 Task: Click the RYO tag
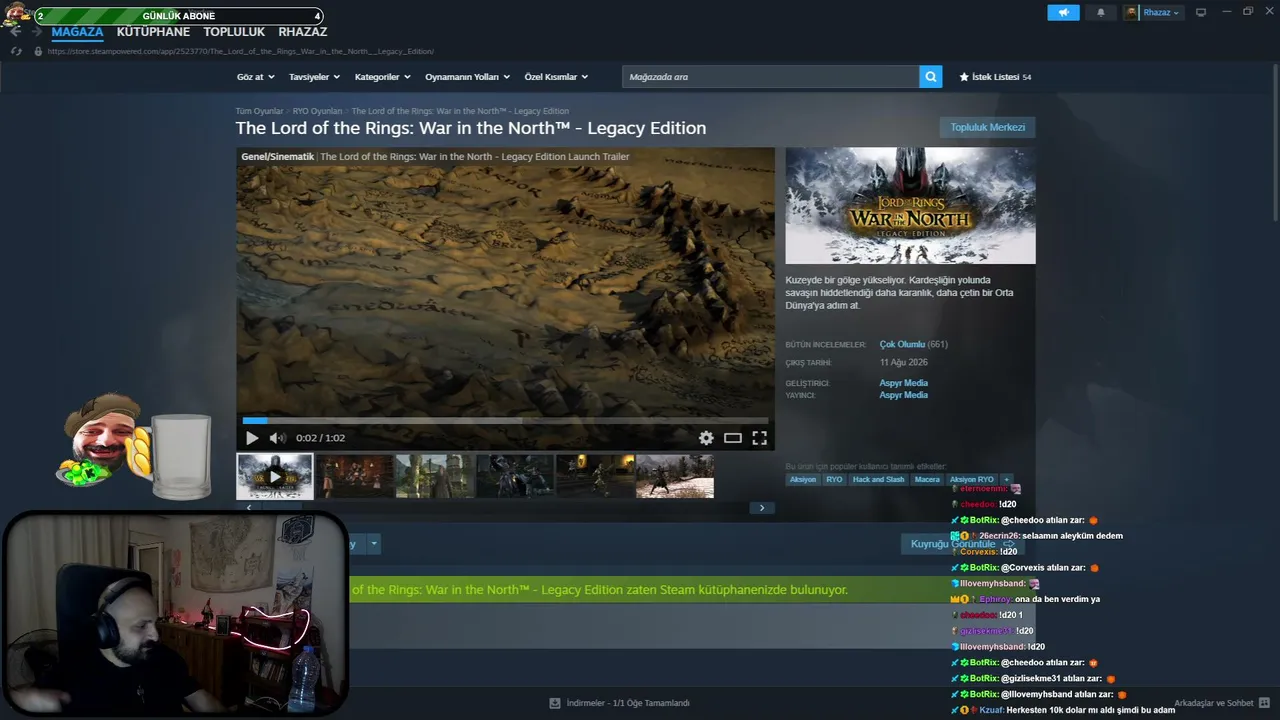pos(834,480)
